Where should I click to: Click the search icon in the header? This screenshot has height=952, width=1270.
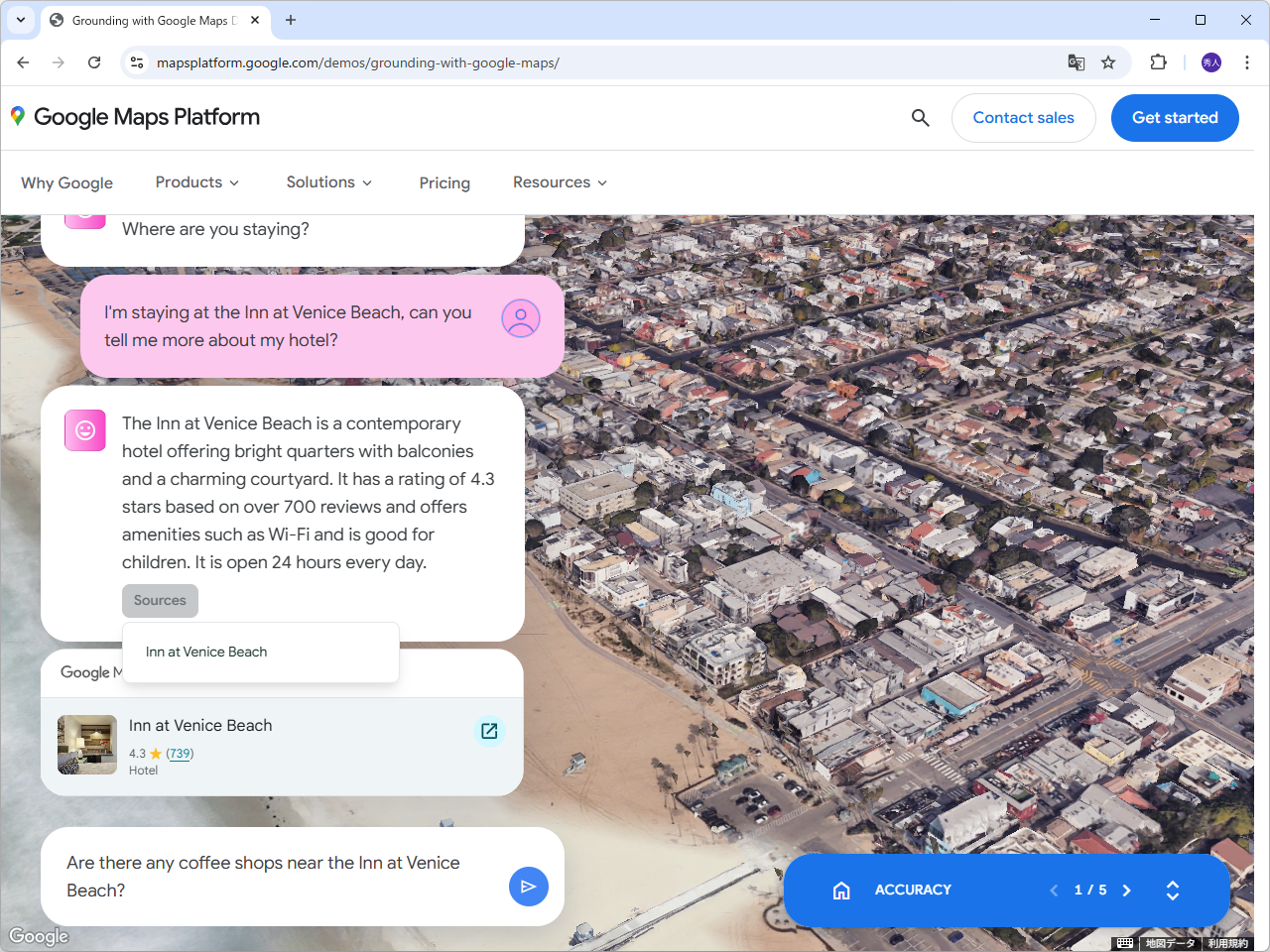coord(920,117)
